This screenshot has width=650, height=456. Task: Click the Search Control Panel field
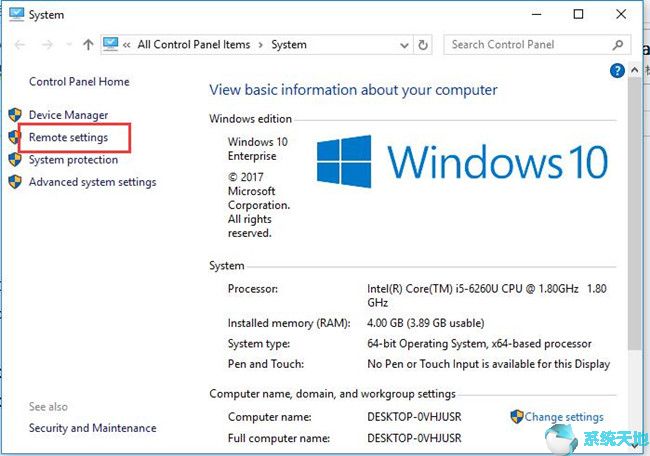coord(537,44)
